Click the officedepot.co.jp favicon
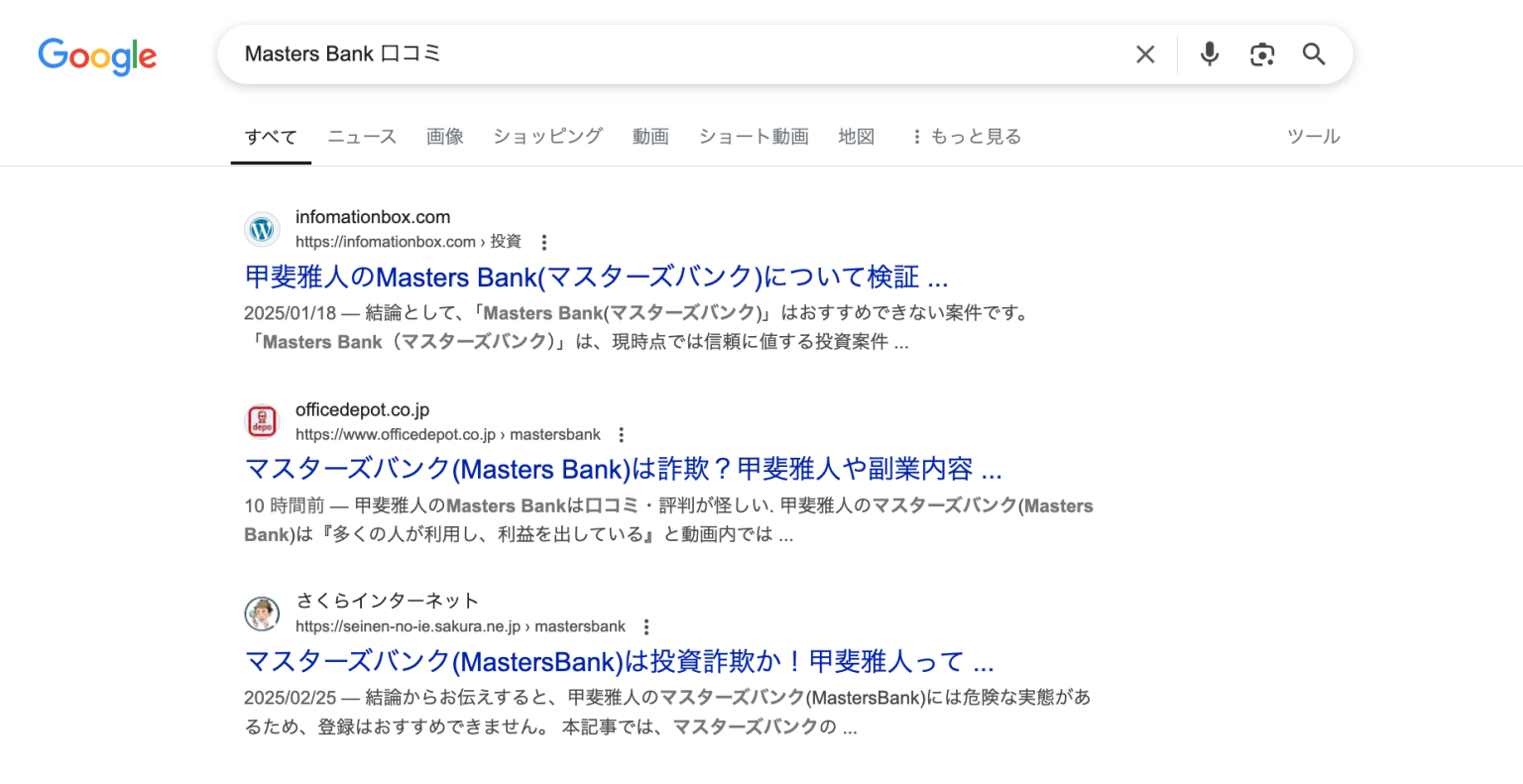1523x784 pixels. [261, 421]
